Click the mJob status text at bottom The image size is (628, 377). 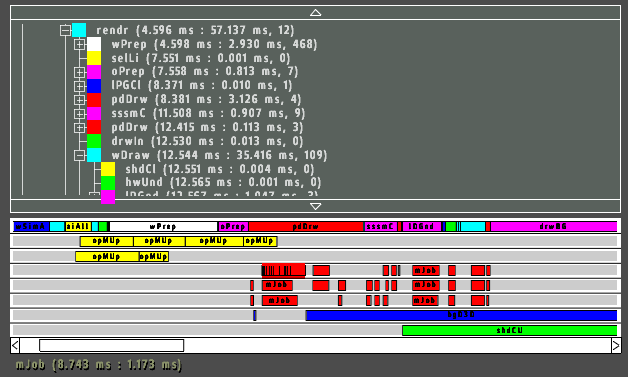point(98,365)
